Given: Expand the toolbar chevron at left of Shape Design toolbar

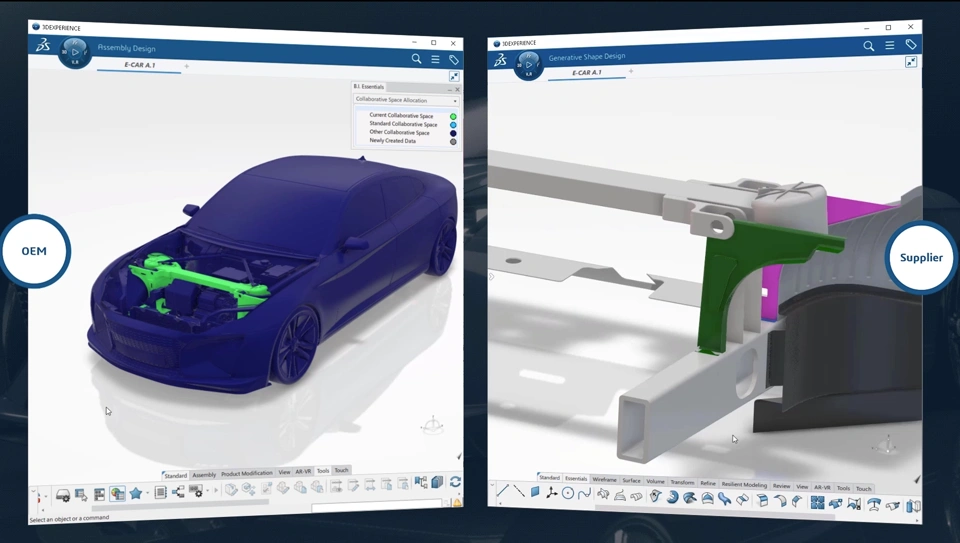Looking at the screenshot, I should tap(492, 485).
